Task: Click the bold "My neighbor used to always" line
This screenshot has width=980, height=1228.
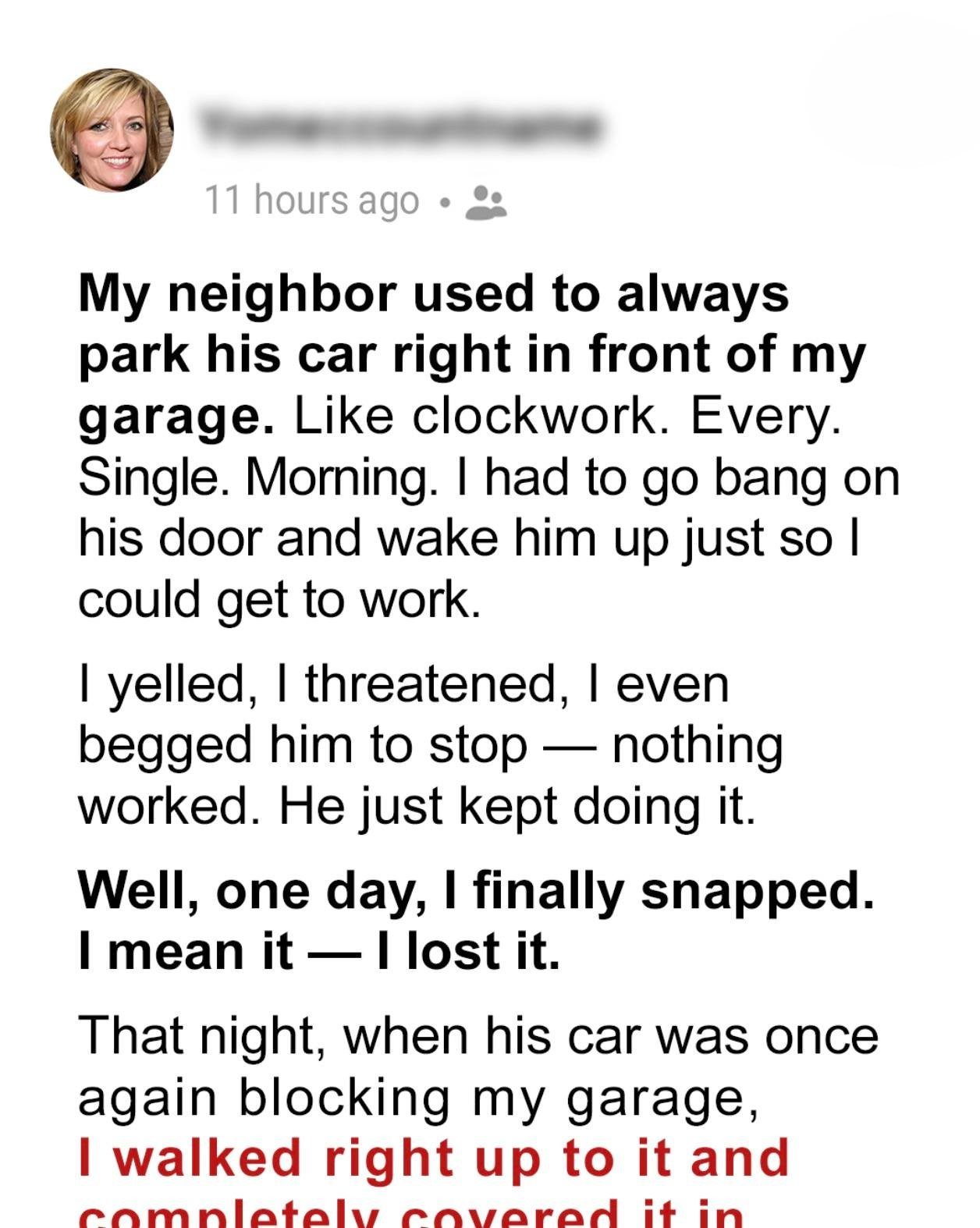Action: pos(433,295)
